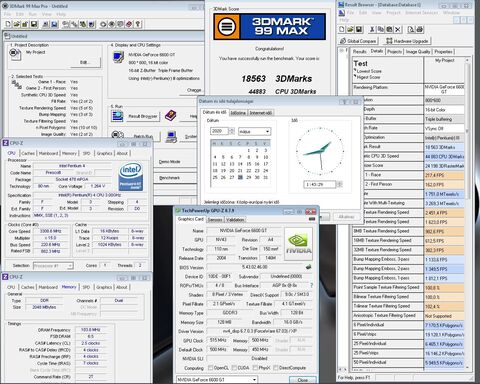The width and height of the screenshot is (480, 384).
Task: Open the Sensors tab in GPU-Z
Action: coord(215,220)
